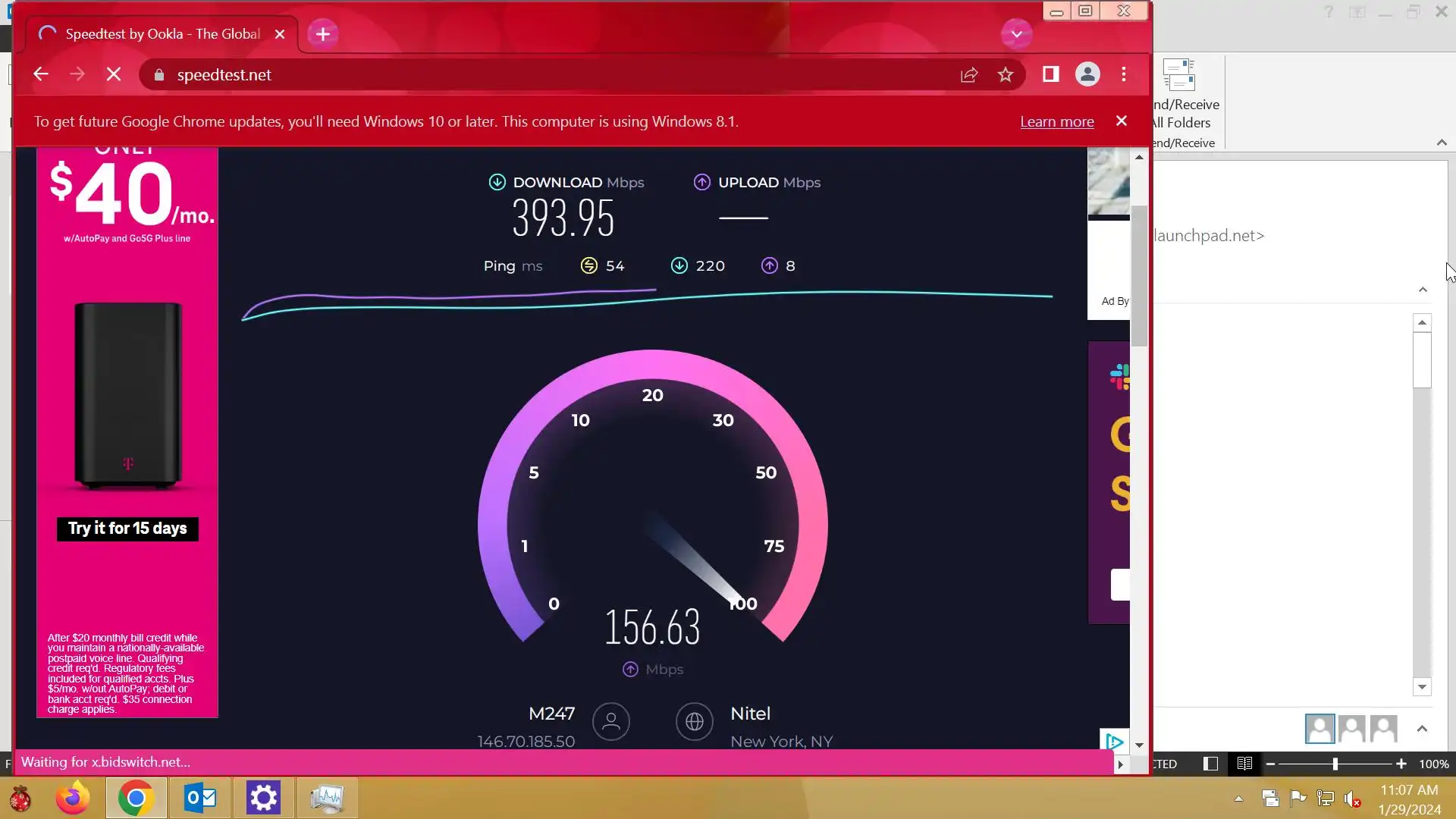Click the share page icon in address bar
The image size is (1456, 819).
tap(969, 74)
